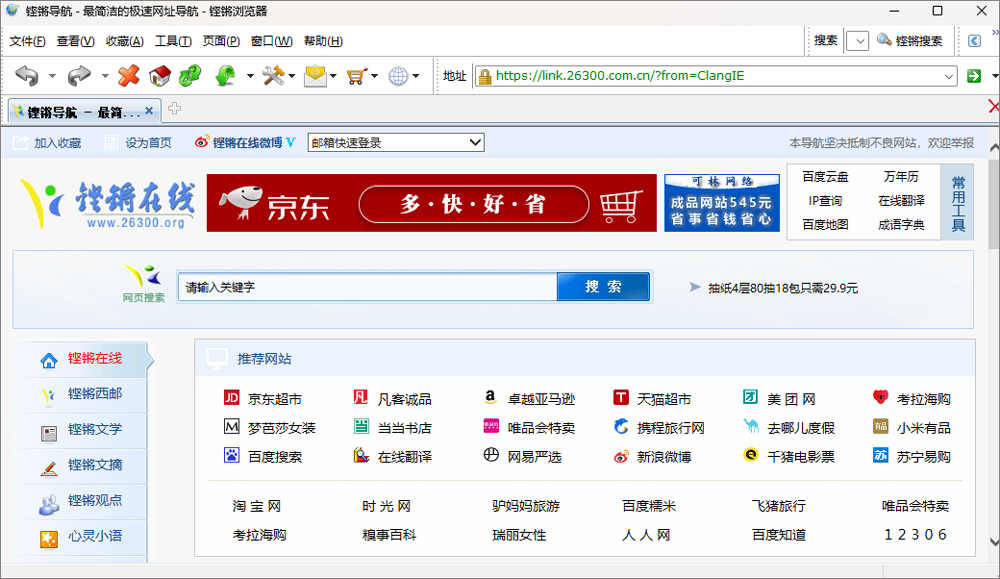Viewport: 1000px width, 579px height.
Task: Close the 铿锵导航 tab with its X
Action: (149, 110)
